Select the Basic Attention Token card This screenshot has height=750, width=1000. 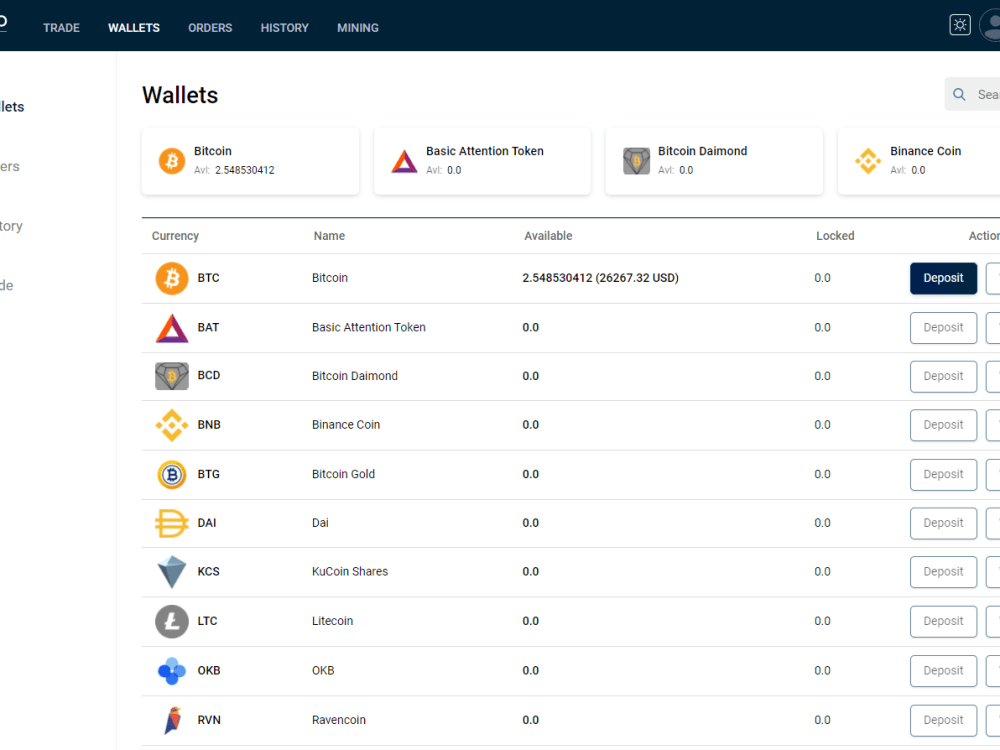482,161
